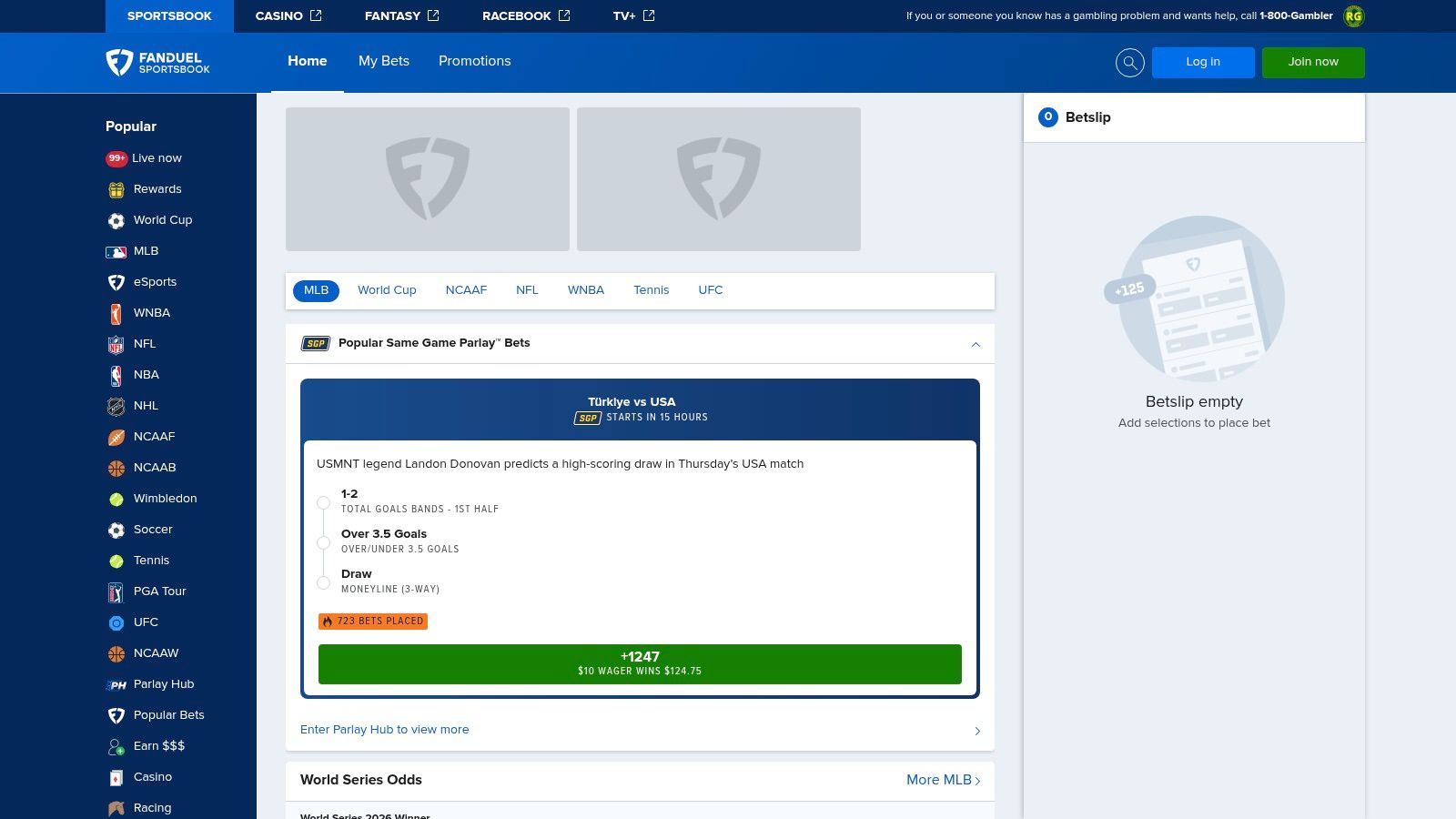Collapse the Popular Same Game Parlay section
Viewport: 1456px width, 819px height.
pos(976,344)
